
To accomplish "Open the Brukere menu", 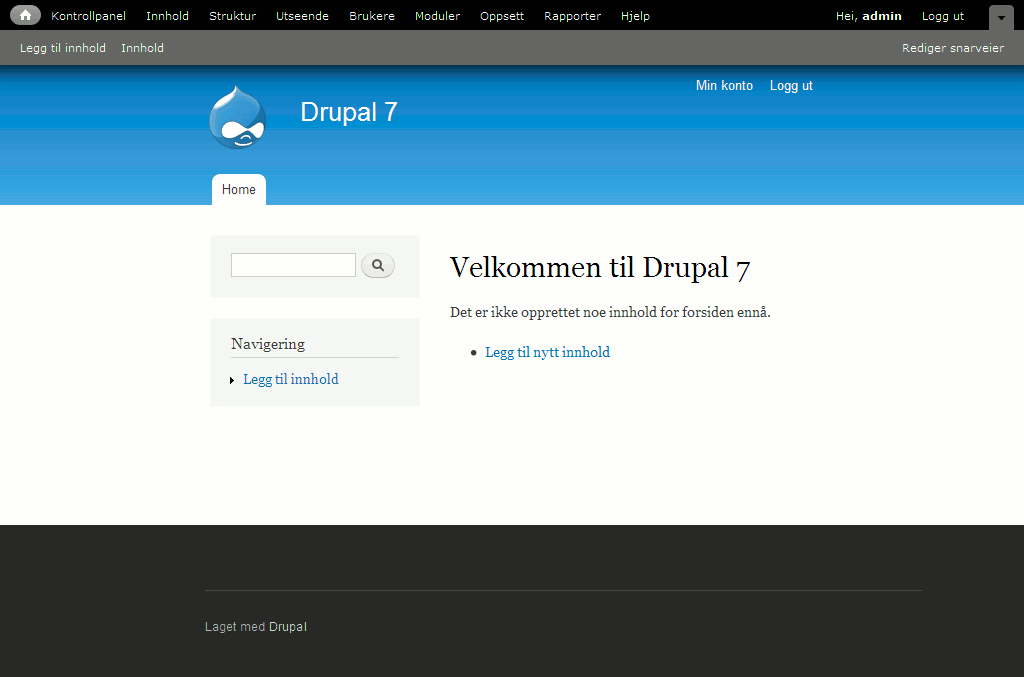I will [371, 15].
